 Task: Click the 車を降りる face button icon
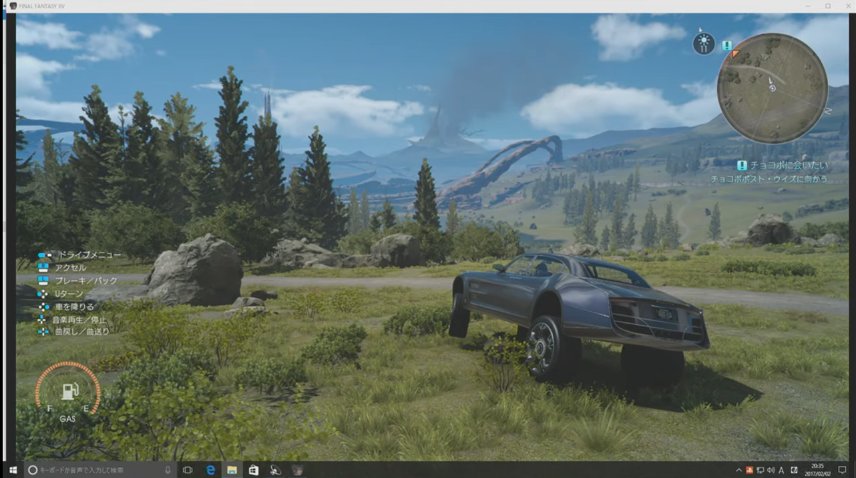(x=44, y=307)
